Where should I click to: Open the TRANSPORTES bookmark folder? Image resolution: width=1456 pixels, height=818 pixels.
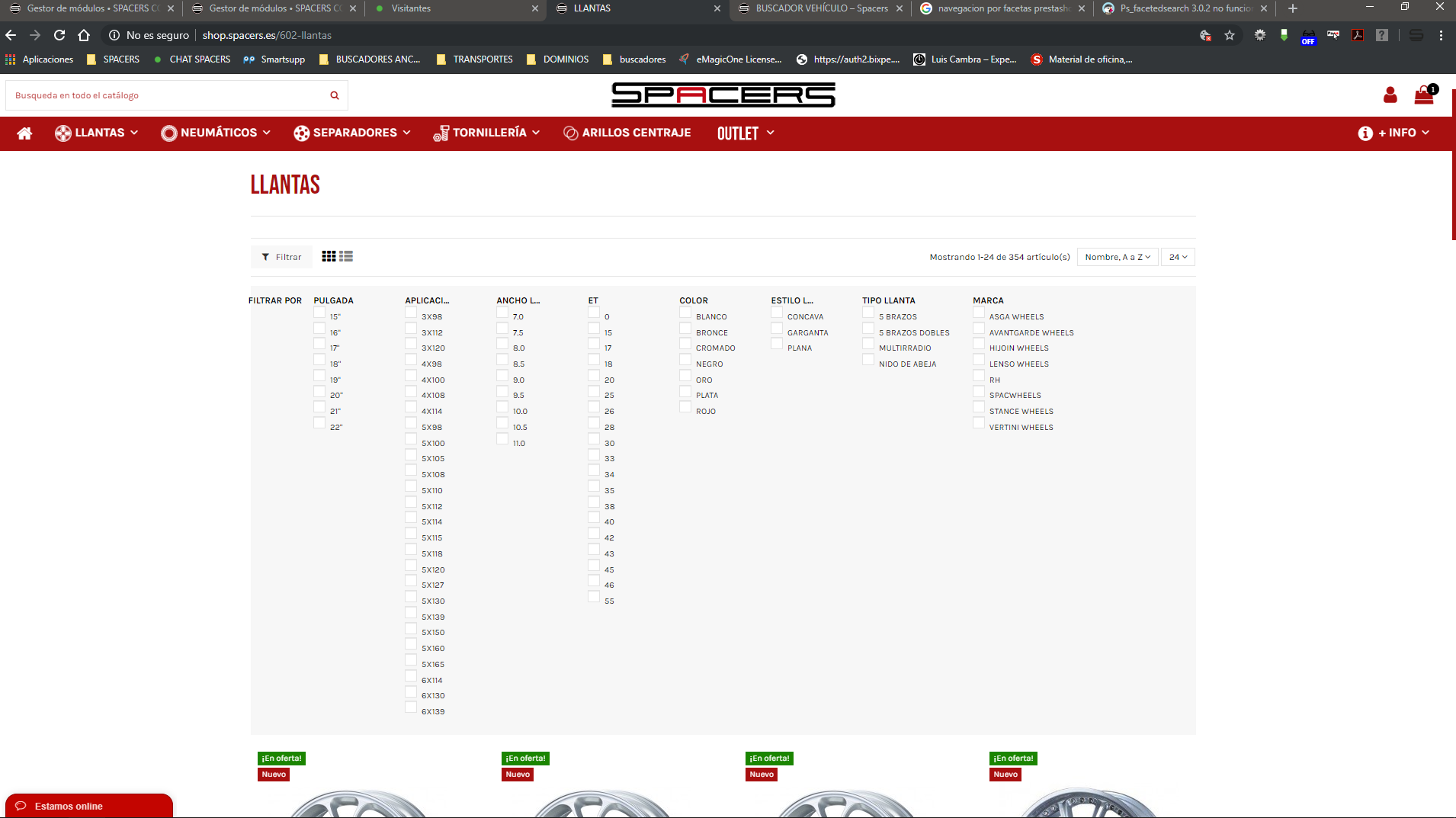[x=474, y=59]
